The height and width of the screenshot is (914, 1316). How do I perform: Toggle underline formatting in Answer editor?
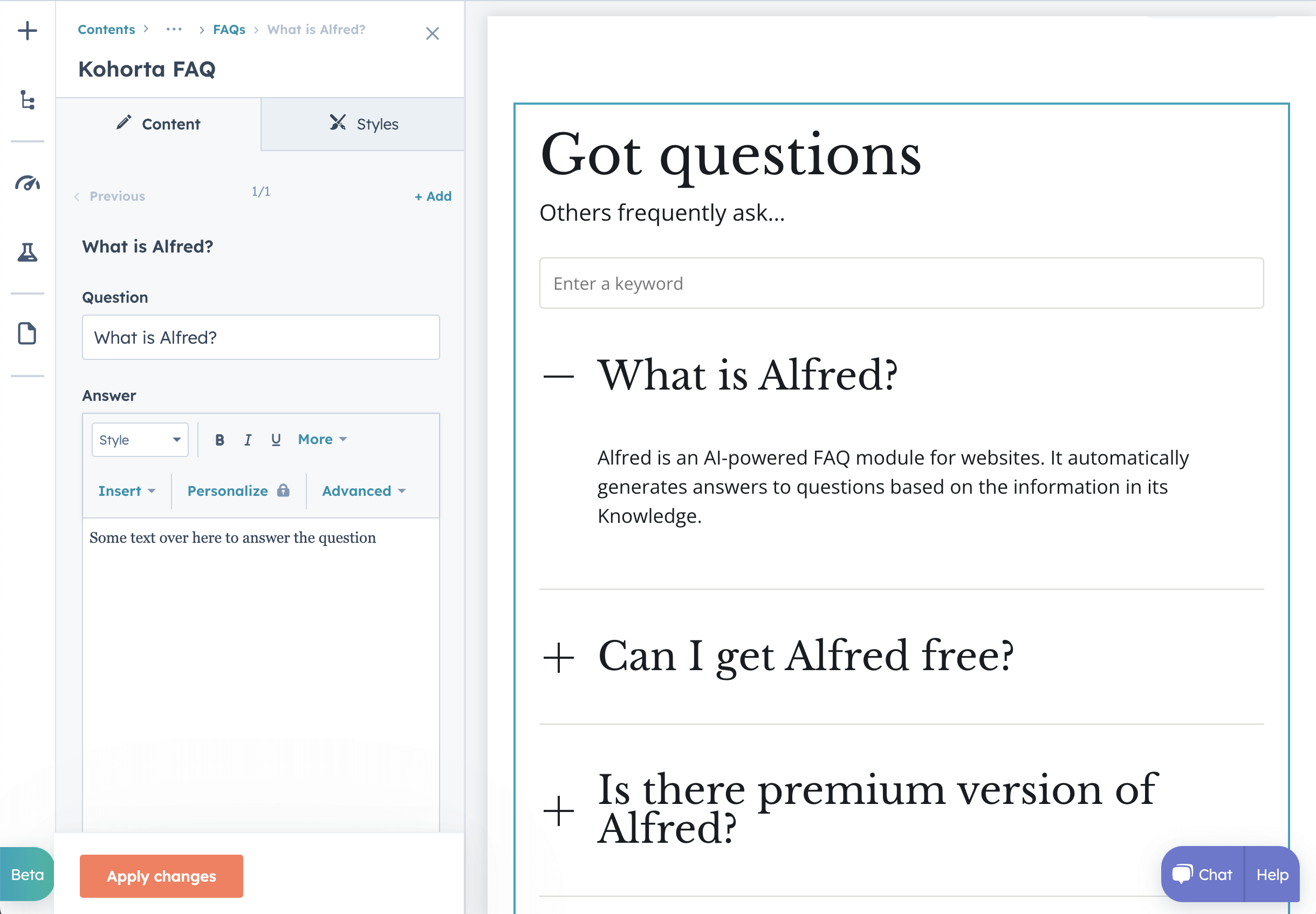click(x=276, y=440)
